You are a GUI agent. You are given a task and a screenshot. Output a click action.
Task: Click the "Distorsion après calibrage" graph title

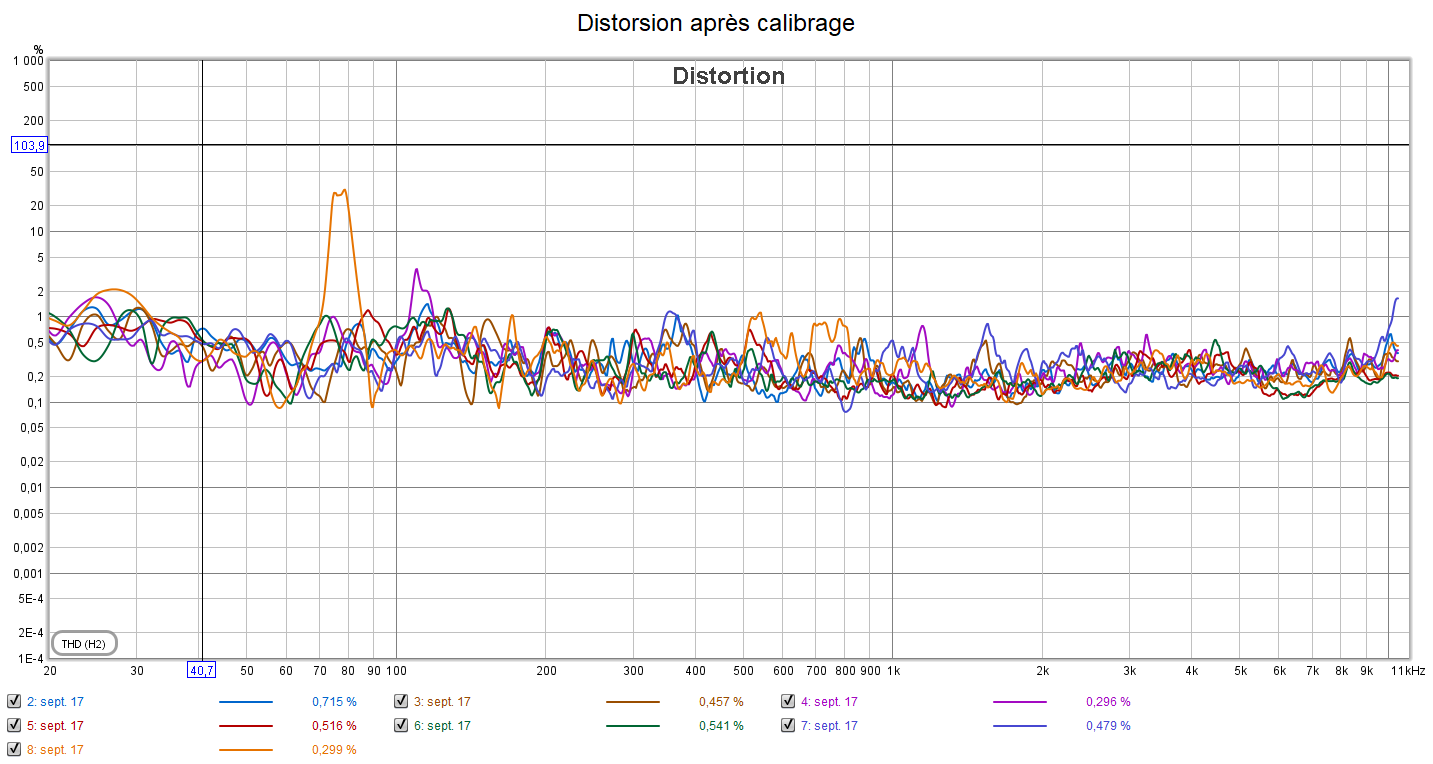tap(716, 23)
